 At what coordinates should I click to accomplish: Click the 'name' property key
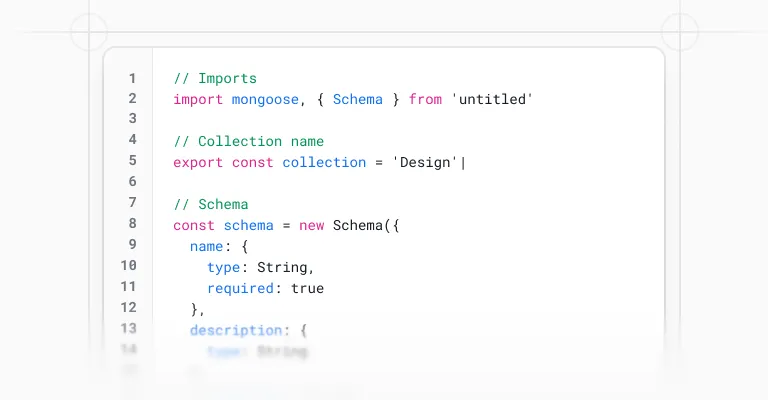click(x=206, y=246)
